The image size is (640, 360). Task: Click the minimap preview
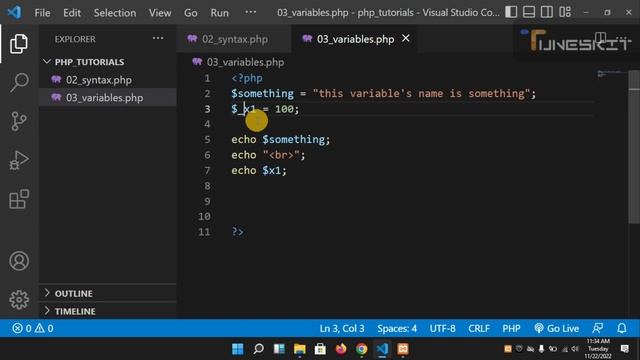[611, 74]
